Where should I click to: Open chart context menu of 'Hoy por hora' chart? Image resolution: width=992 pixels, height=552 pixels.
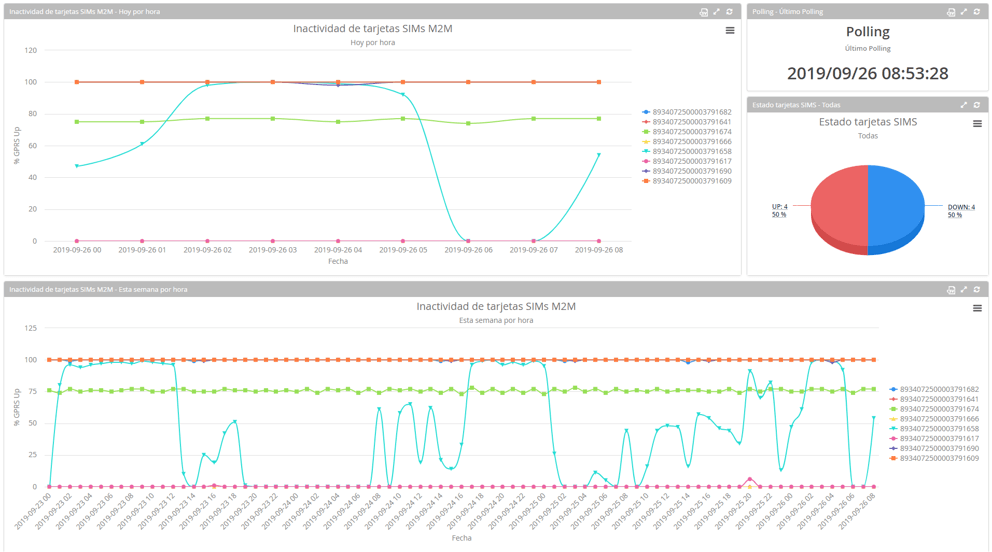[x=730, y=31]
